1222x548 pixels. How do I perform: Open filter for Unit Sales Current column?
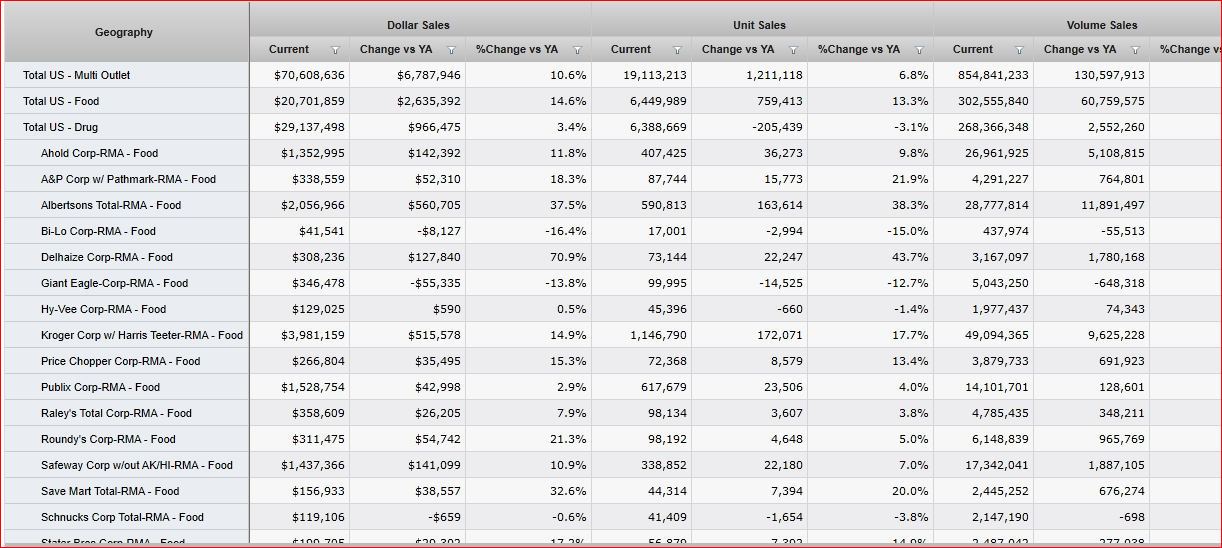[677, 50]
